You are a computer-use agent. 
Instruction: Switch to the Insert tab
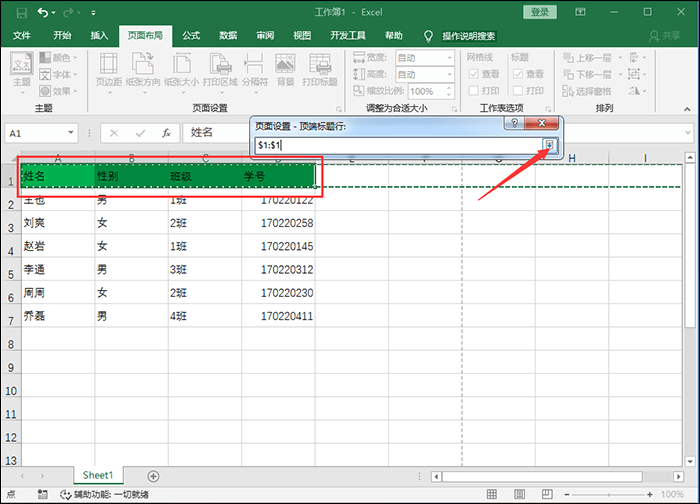[x=99, y=36]
